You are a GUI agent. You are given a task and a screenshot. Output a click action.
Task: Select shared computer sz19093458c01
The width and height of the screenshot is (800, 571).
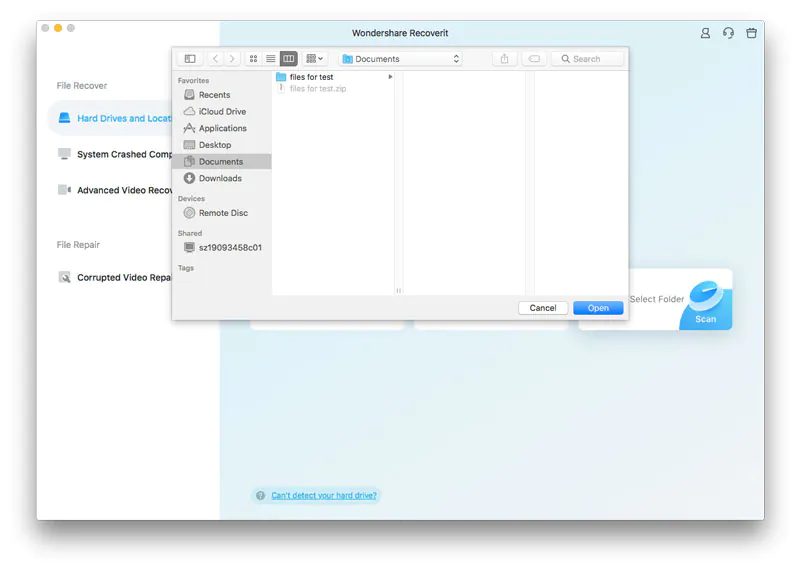click(x=221, y=247)
